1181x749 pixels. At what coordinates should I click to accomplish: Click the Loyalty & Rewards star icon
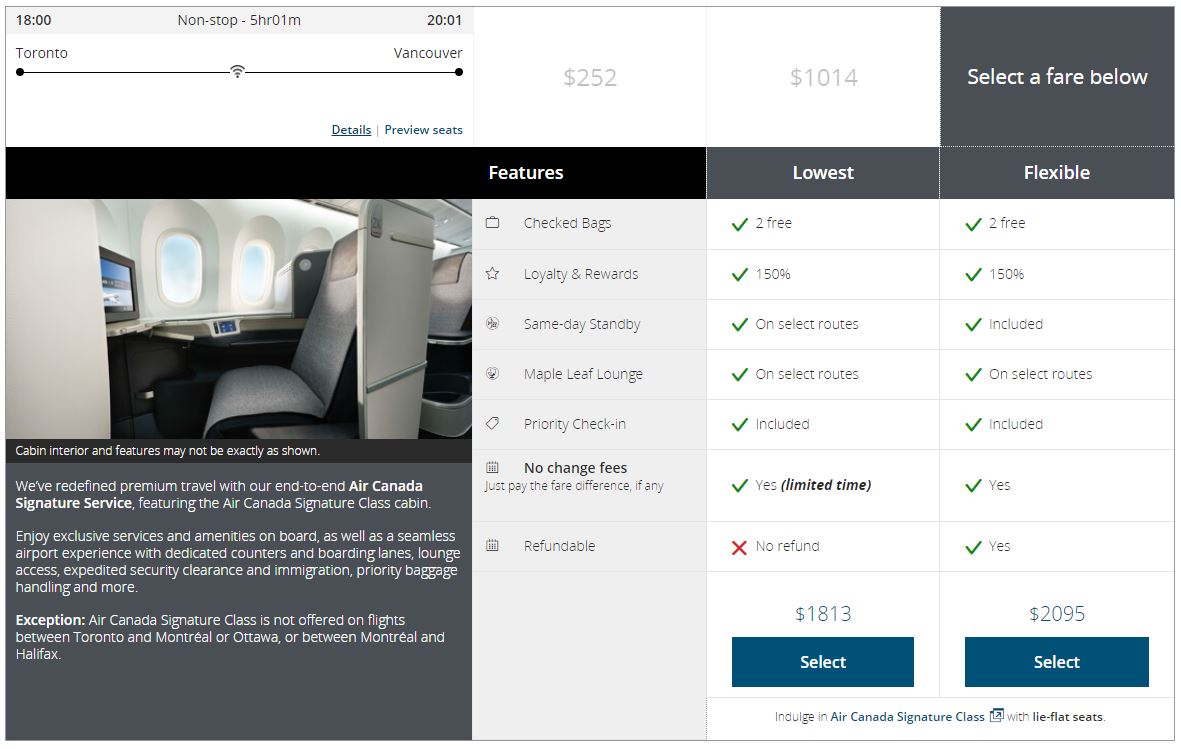click(x=492, y=273)
